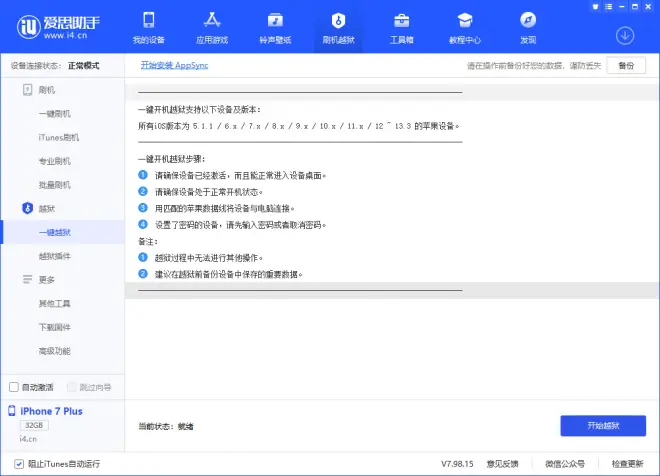Open 我的设备 device tab
The width and height of the screenshot is (660, 476).
point(149,29)
